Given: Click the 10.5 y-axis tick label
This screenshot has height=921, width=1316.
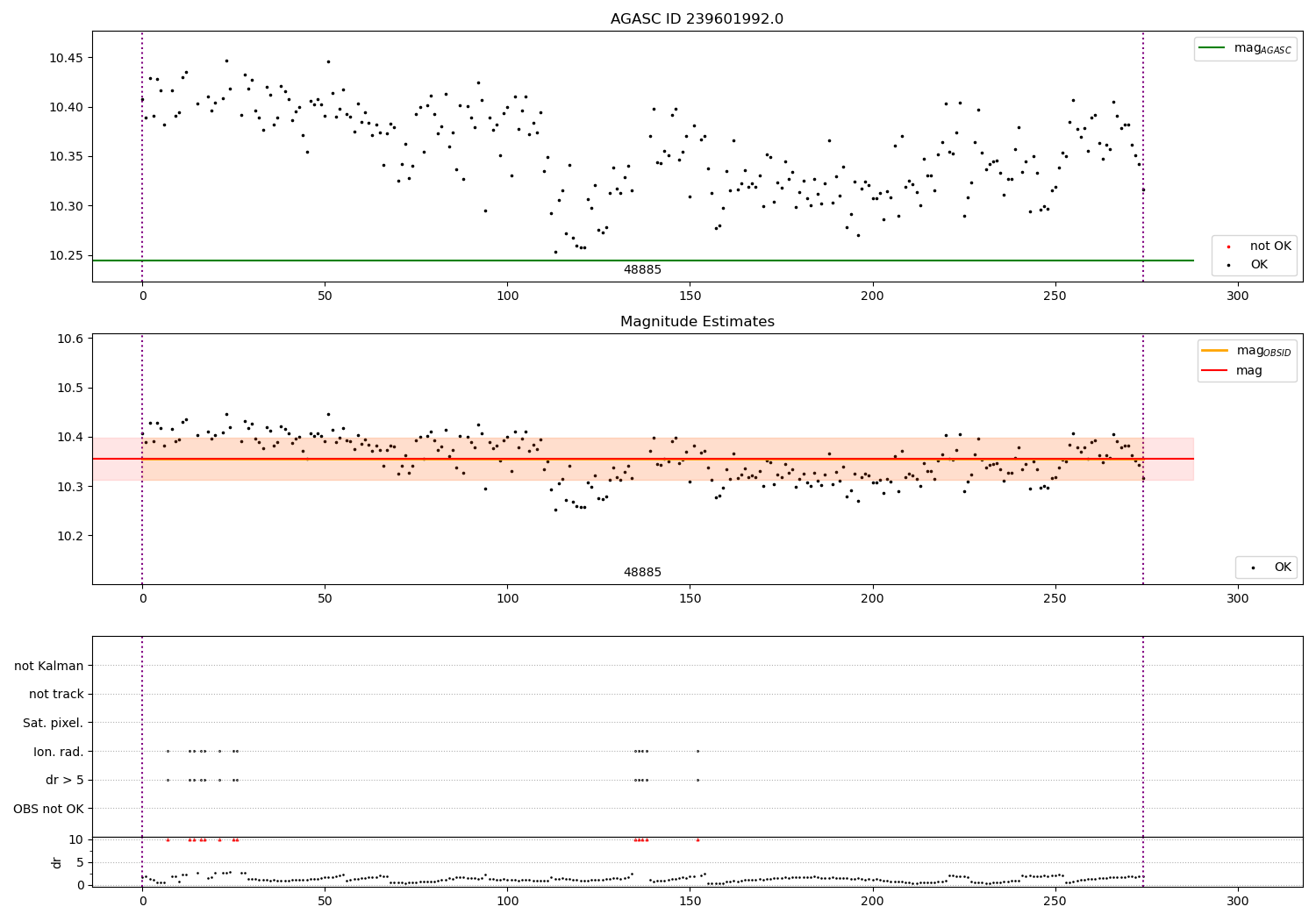Looking at the screenshot, I should click(69, 389).
